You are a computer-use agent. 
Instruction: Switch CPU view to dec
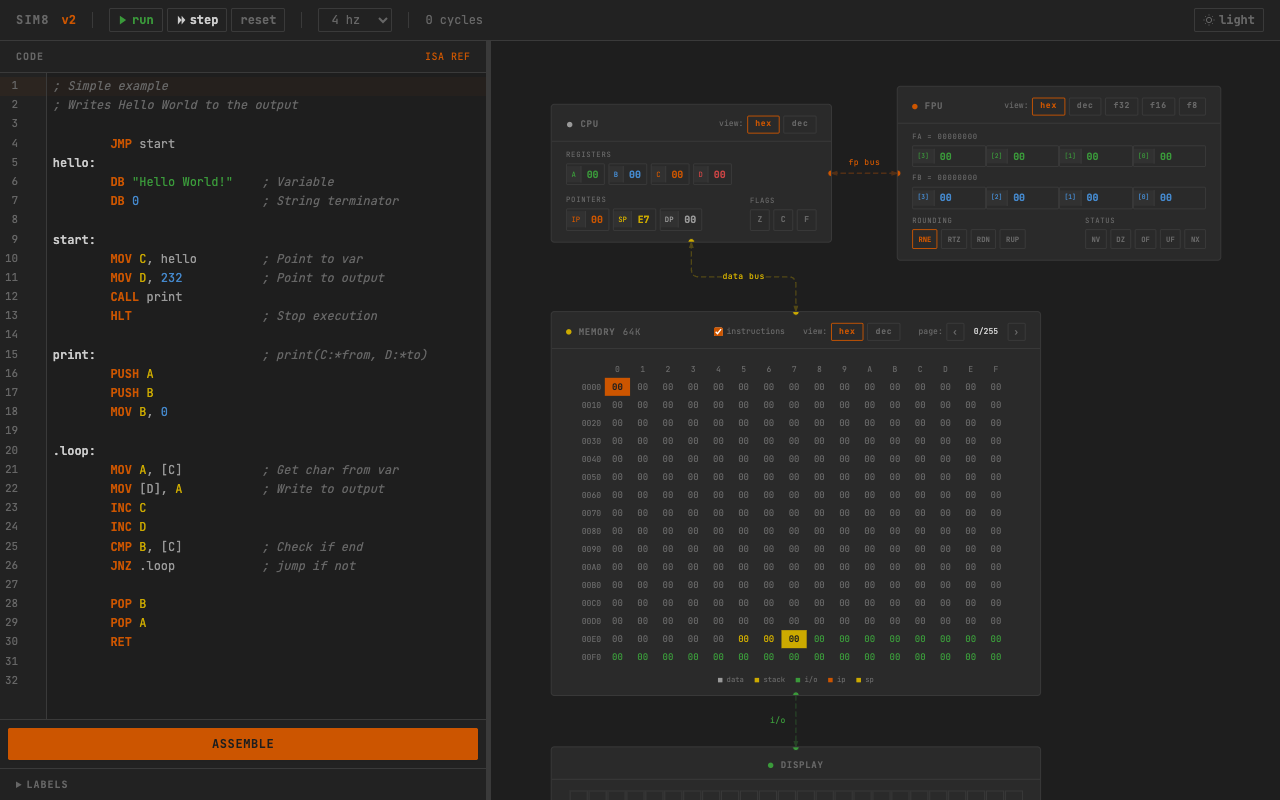[799, 124]
